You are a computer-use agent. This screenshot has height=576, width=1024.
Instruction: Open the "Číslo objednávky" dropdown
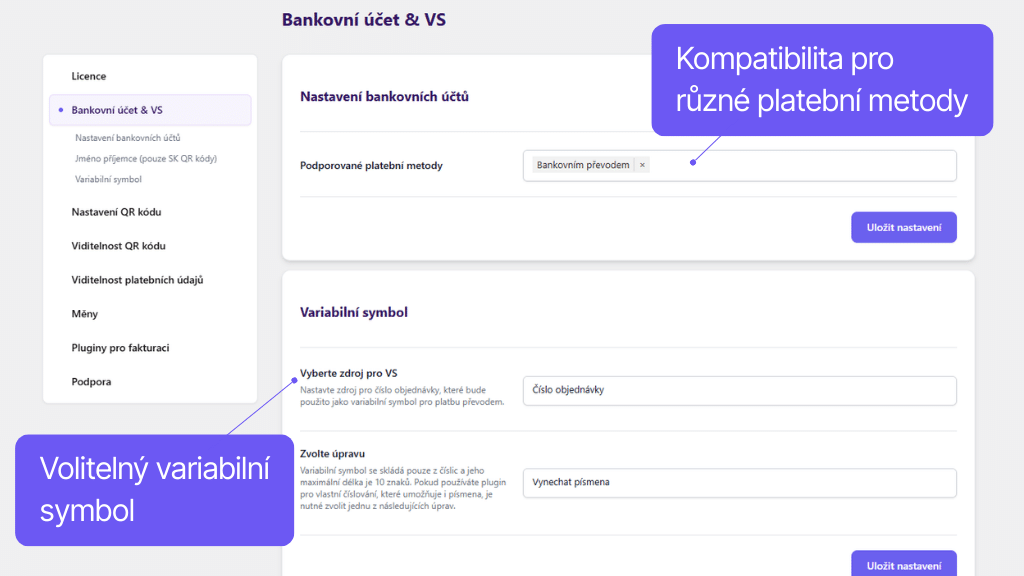point(740,390)
